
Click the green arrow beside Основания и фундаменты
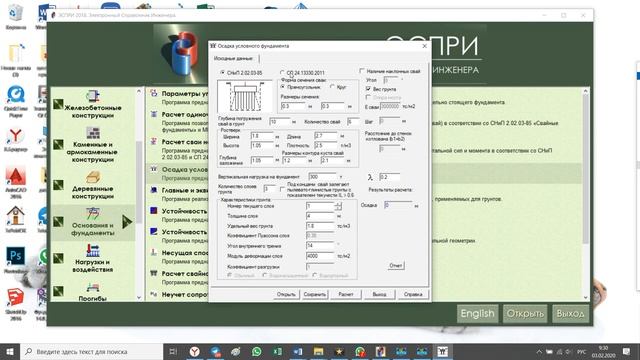(x=127, y=222)
